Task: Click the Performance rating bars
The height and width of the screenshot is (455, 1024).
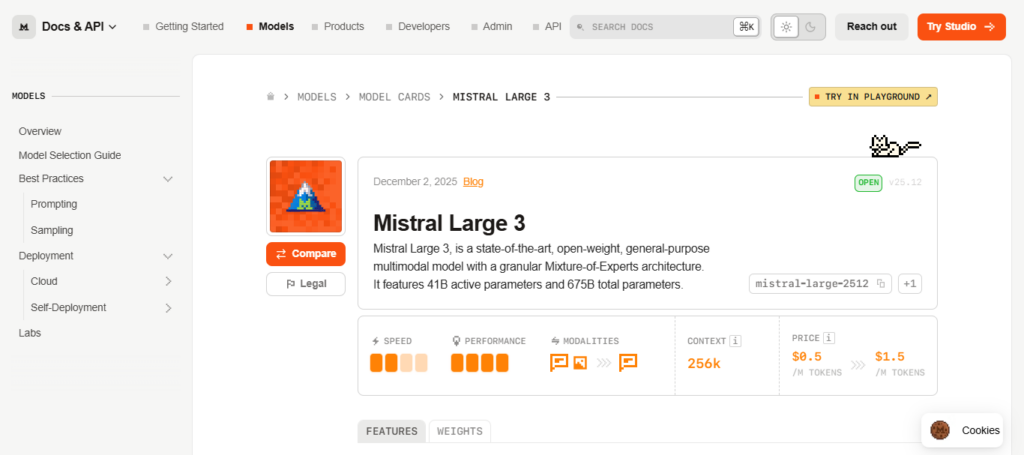Action: pos(479,363)
